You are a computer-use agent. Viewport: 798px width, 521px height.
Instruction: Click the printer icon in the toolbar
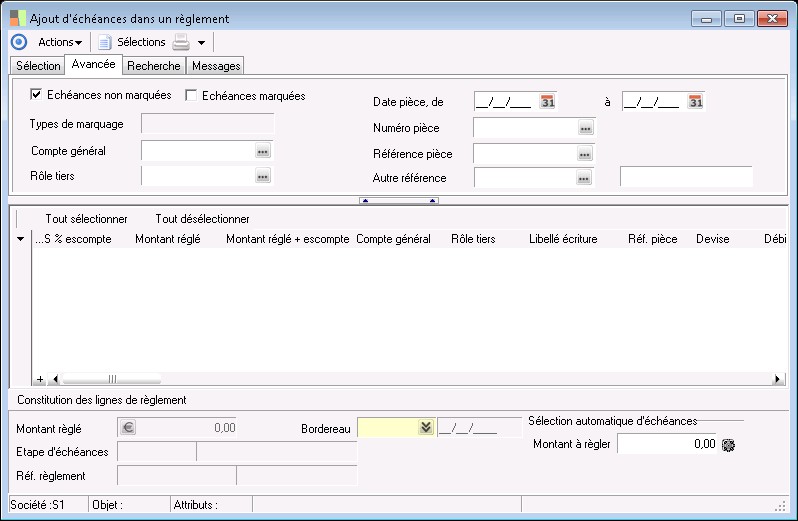[x=181, y=42]
